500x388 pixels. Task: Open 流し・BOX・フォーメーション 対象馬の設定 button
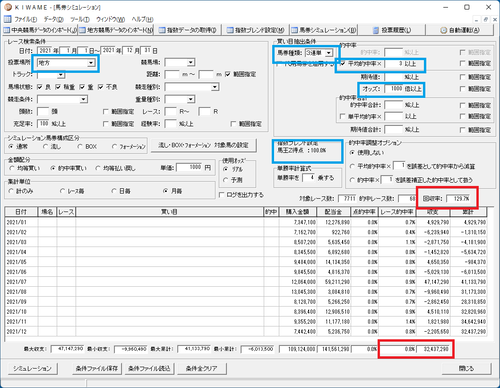203,145
